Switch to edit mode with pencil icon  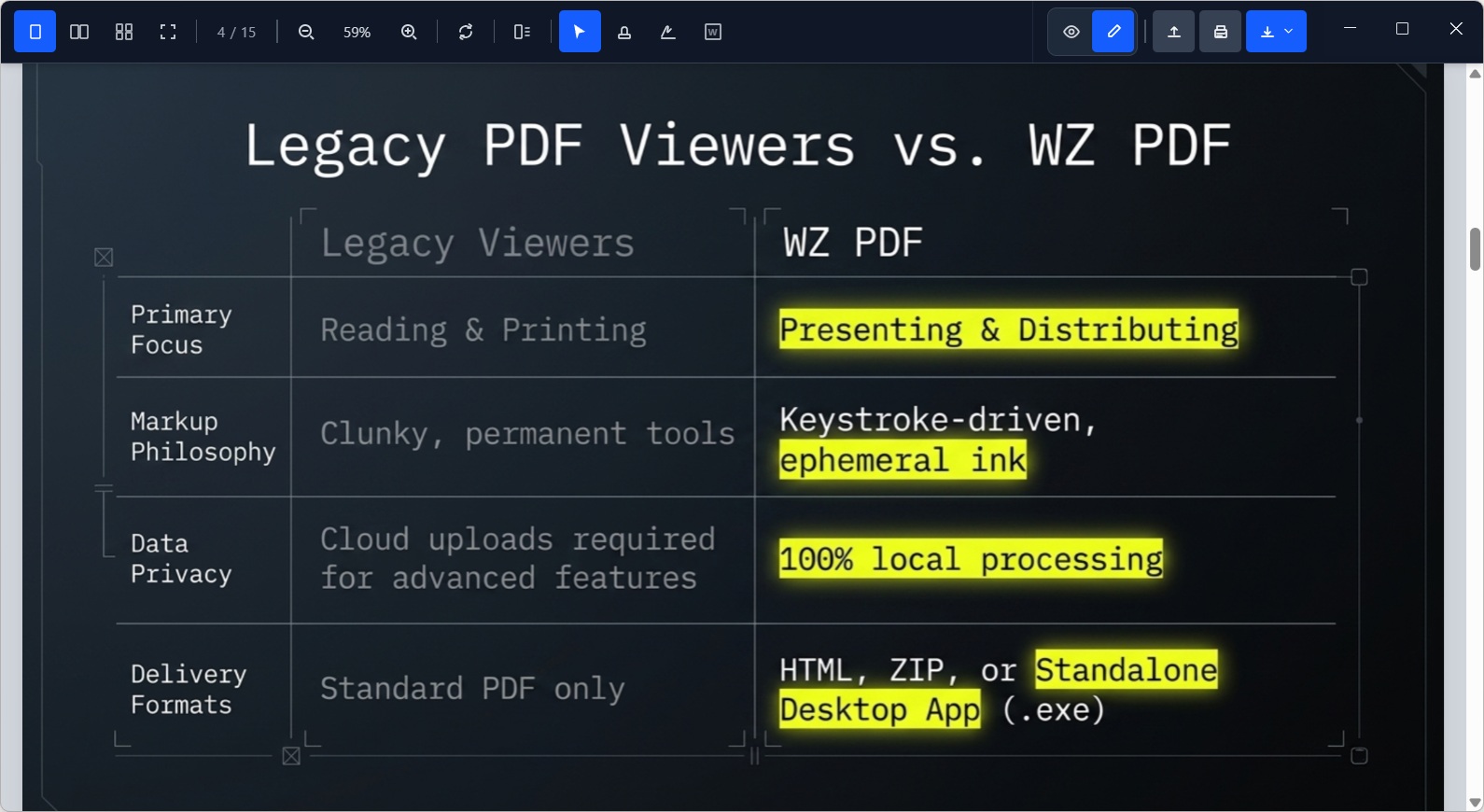1113,32
